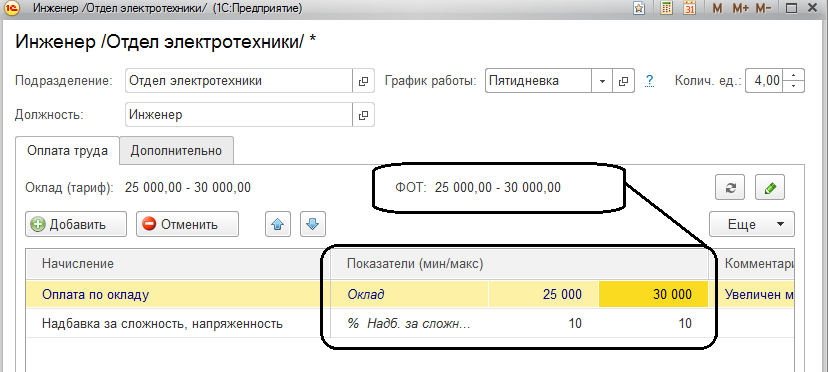Move row up with the up arrow icon

(x=277, y=224)
